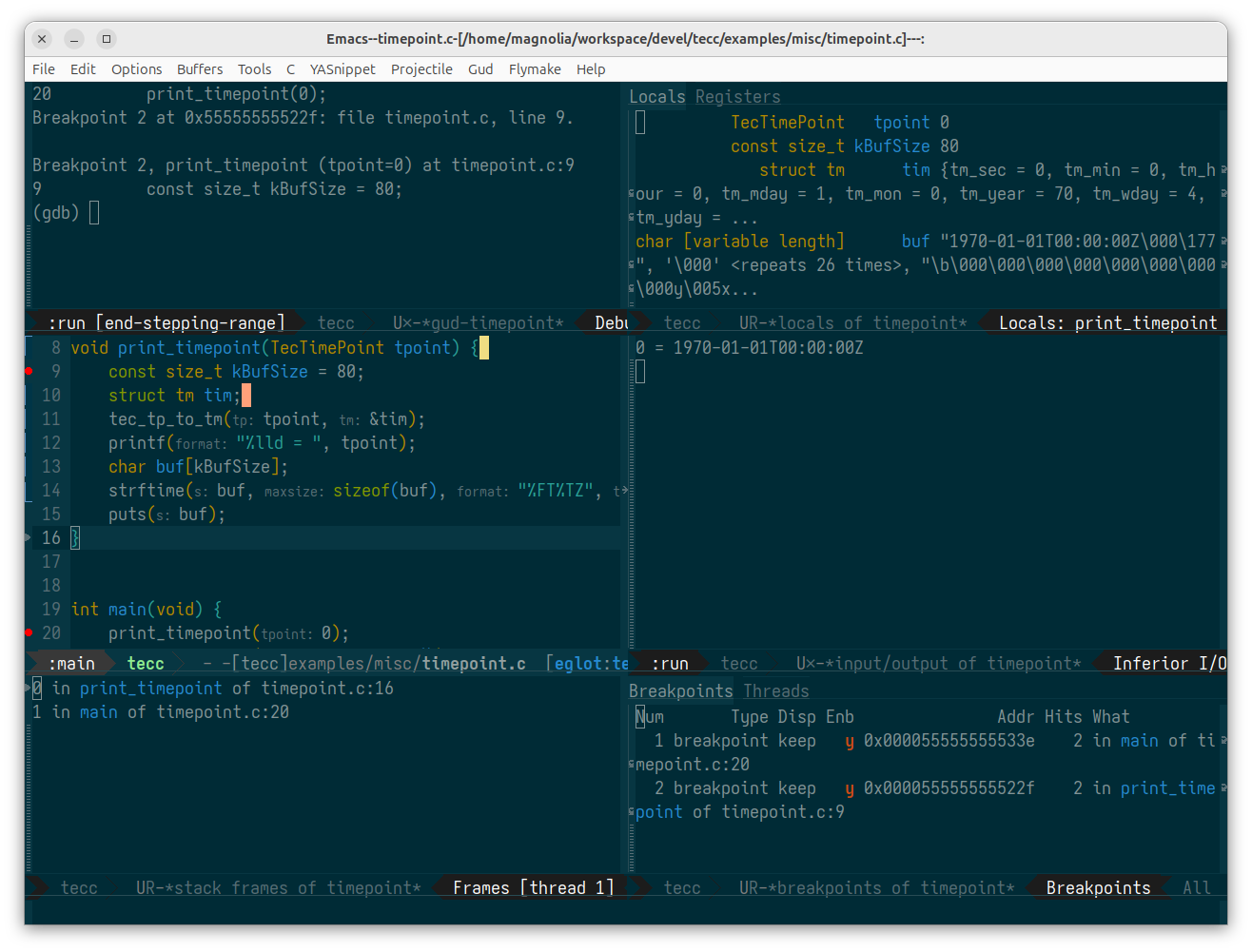The width and height of the screenshot is (1252, 952).
Task: Switch to the Threads tab
Action: 776,691
